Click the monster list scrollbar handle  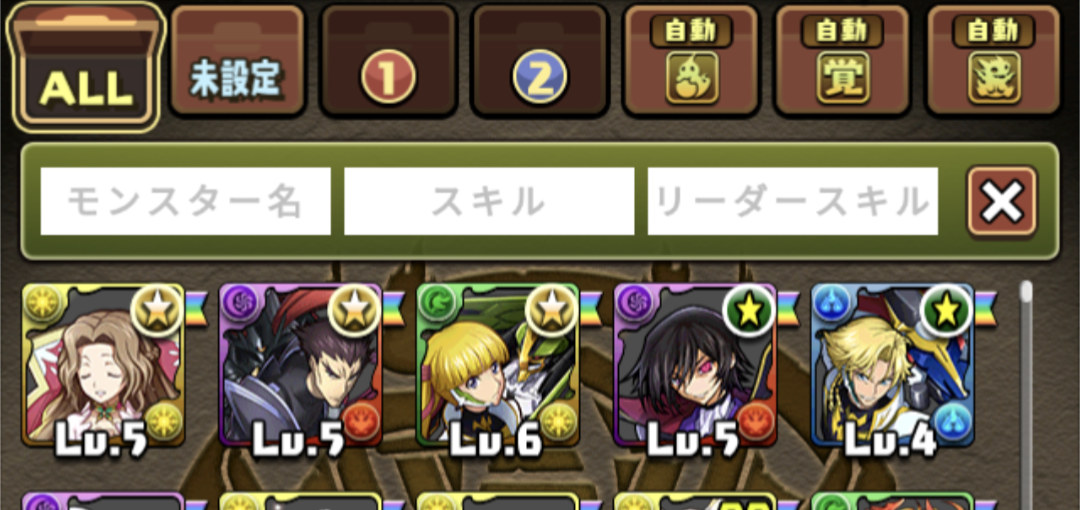1026,291
